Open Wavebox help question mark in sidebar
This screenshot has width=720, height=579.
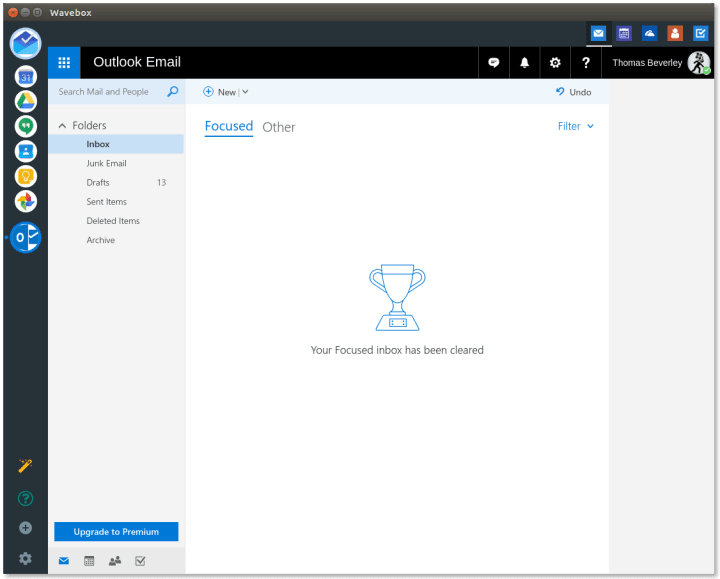[25, 498]
